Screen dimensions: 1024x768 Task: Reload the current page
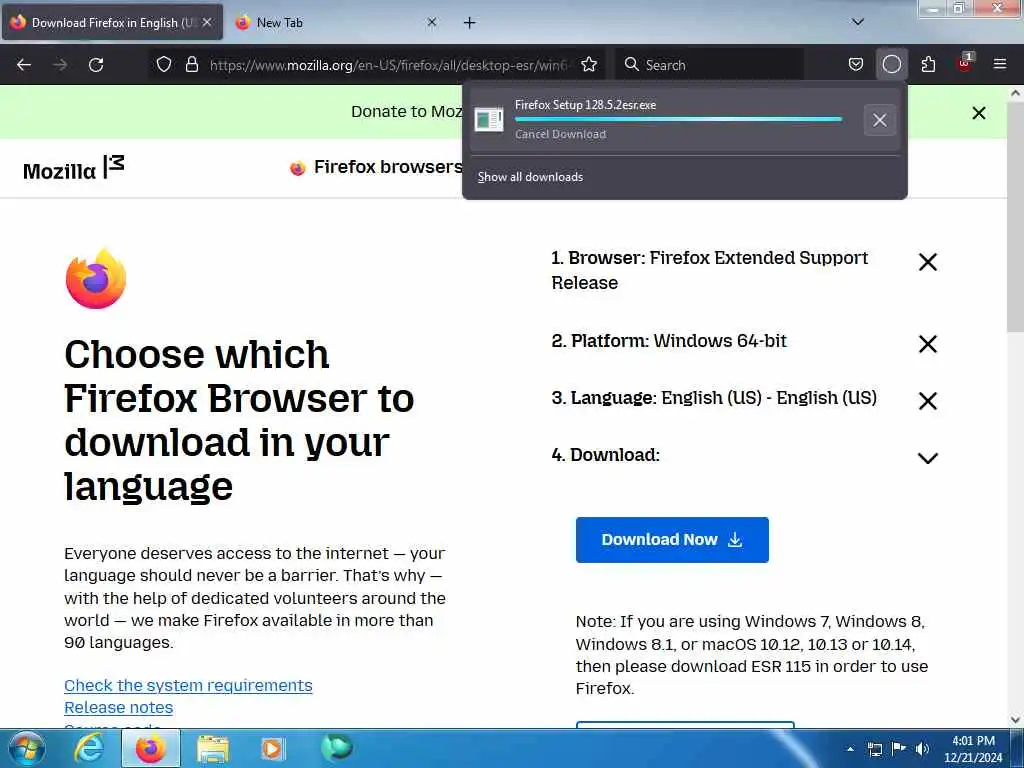96,65
